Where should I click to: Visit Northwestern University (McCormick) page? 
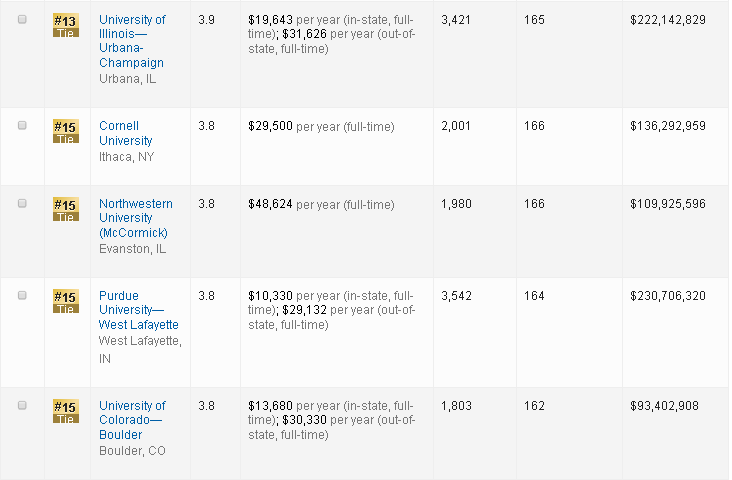tap(135, 218)
